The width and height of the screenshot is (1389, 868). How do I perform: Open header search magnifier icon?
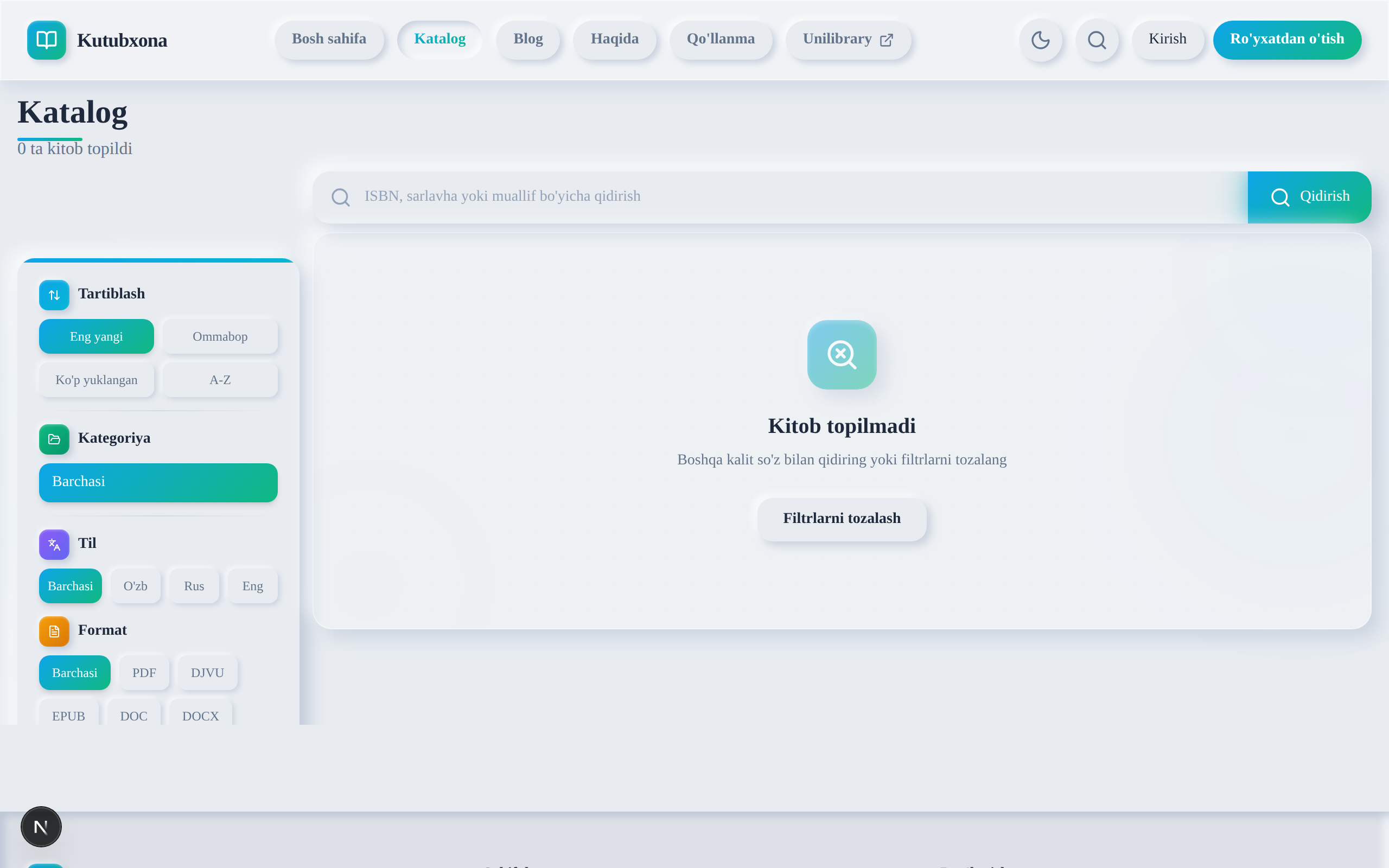(x=1097, y=40)
